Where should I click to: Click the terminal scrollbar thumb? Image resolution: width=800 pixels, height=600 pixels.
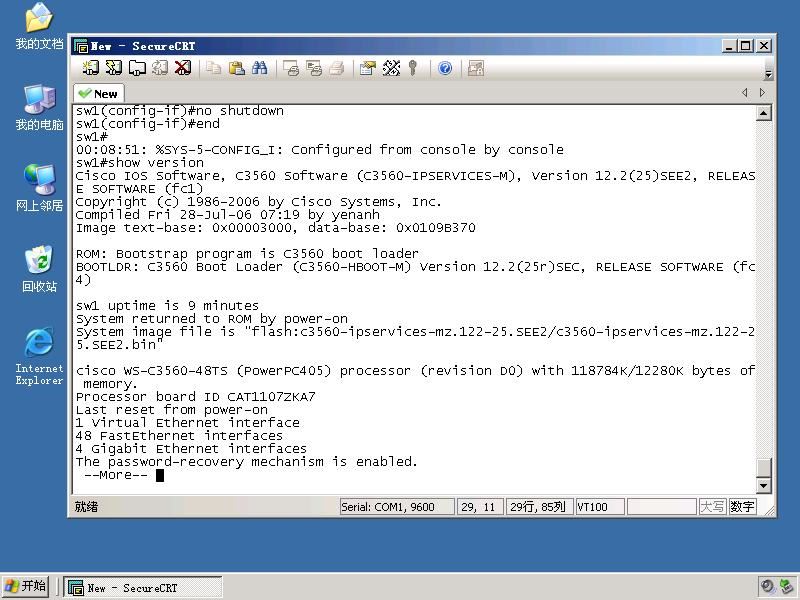click(763, 468)
